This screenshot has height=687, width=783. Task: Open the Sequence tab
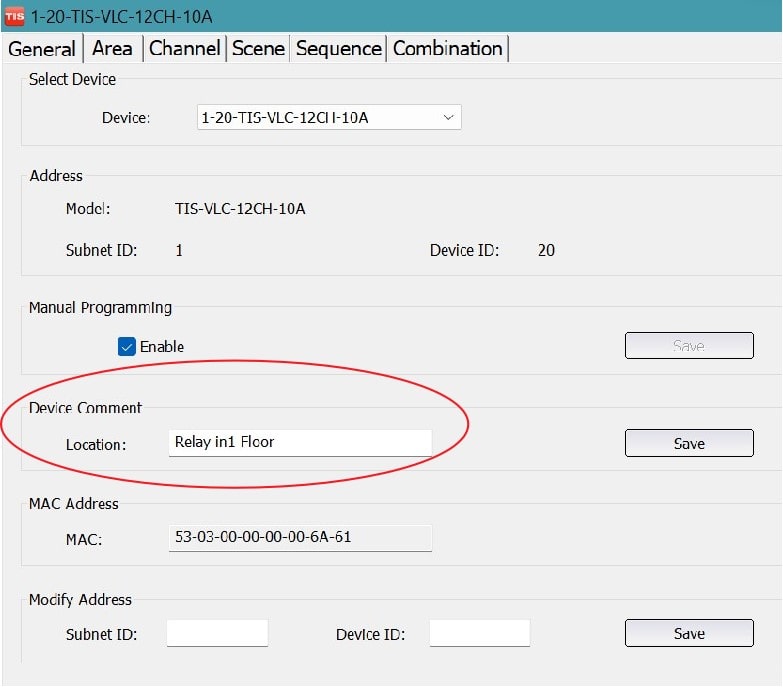click(x=338, y=48)
